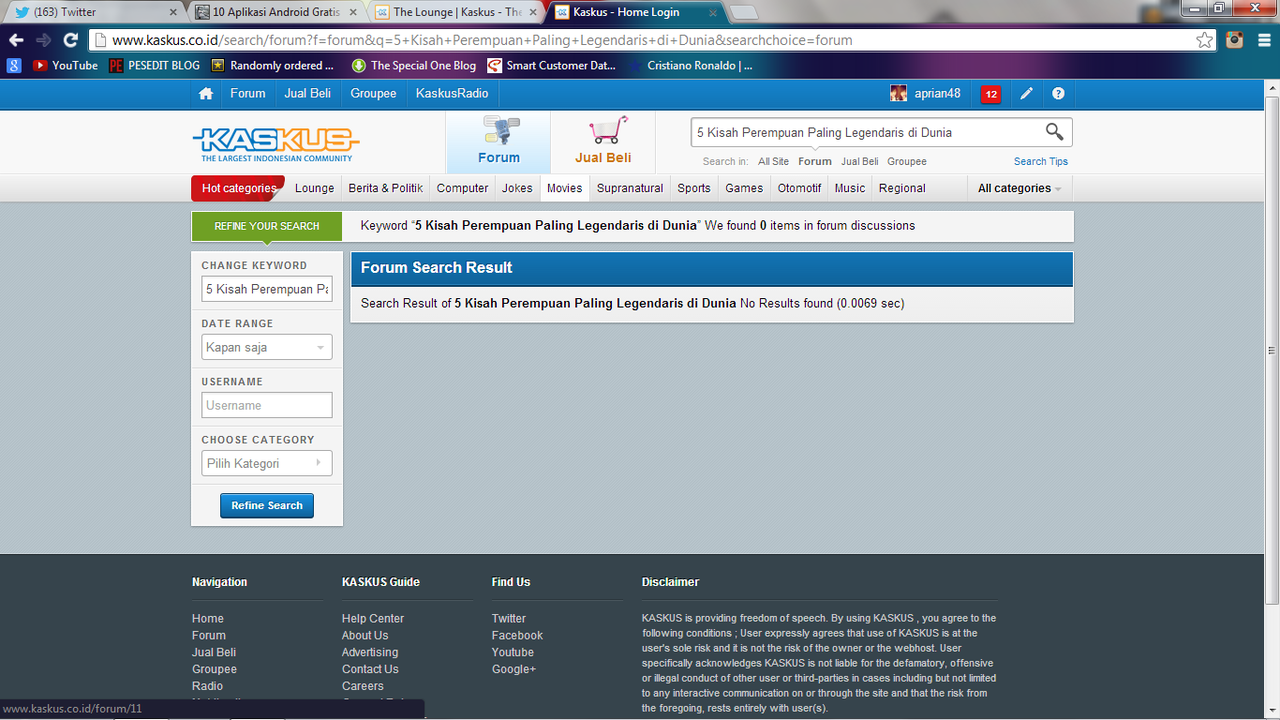Open YouTube bookmark
Screen dimensions: 1280x720
click(65, 66)
